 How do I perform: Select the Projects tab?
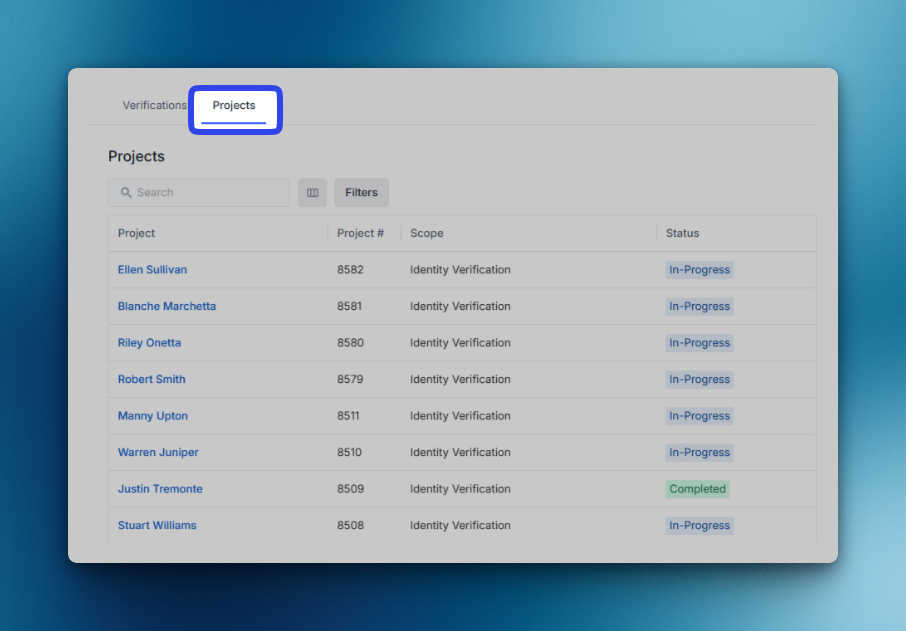click(x=234, y=106)
